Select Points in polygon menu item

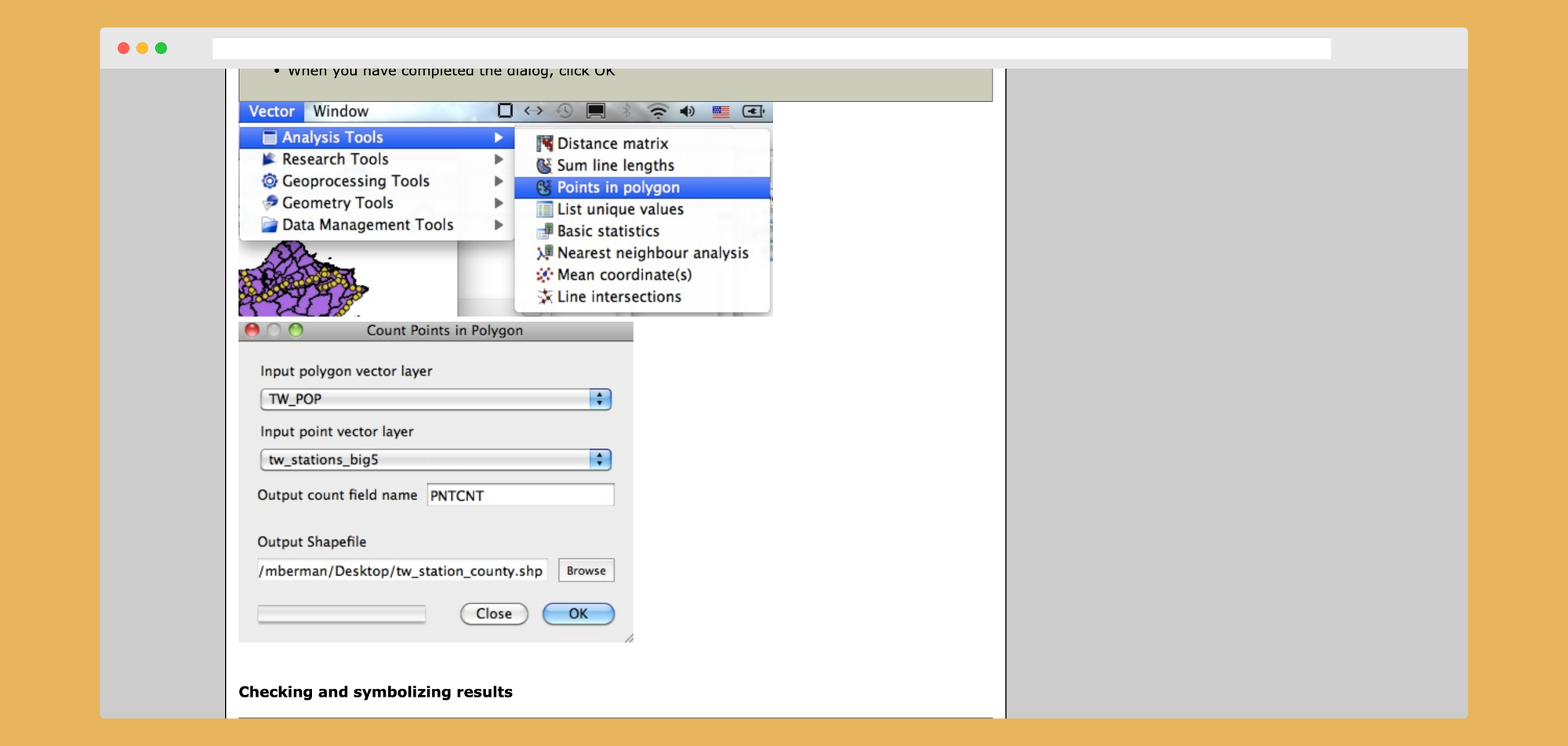[x=618, y=187]
